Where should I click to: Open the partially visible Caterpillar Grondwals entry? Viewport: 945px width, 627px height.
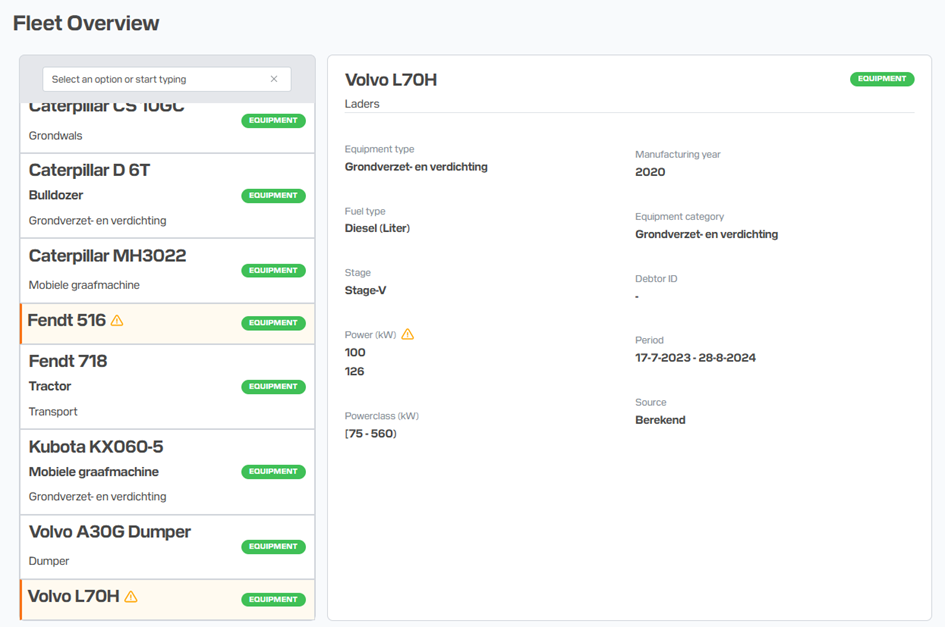tap(168, 127)
